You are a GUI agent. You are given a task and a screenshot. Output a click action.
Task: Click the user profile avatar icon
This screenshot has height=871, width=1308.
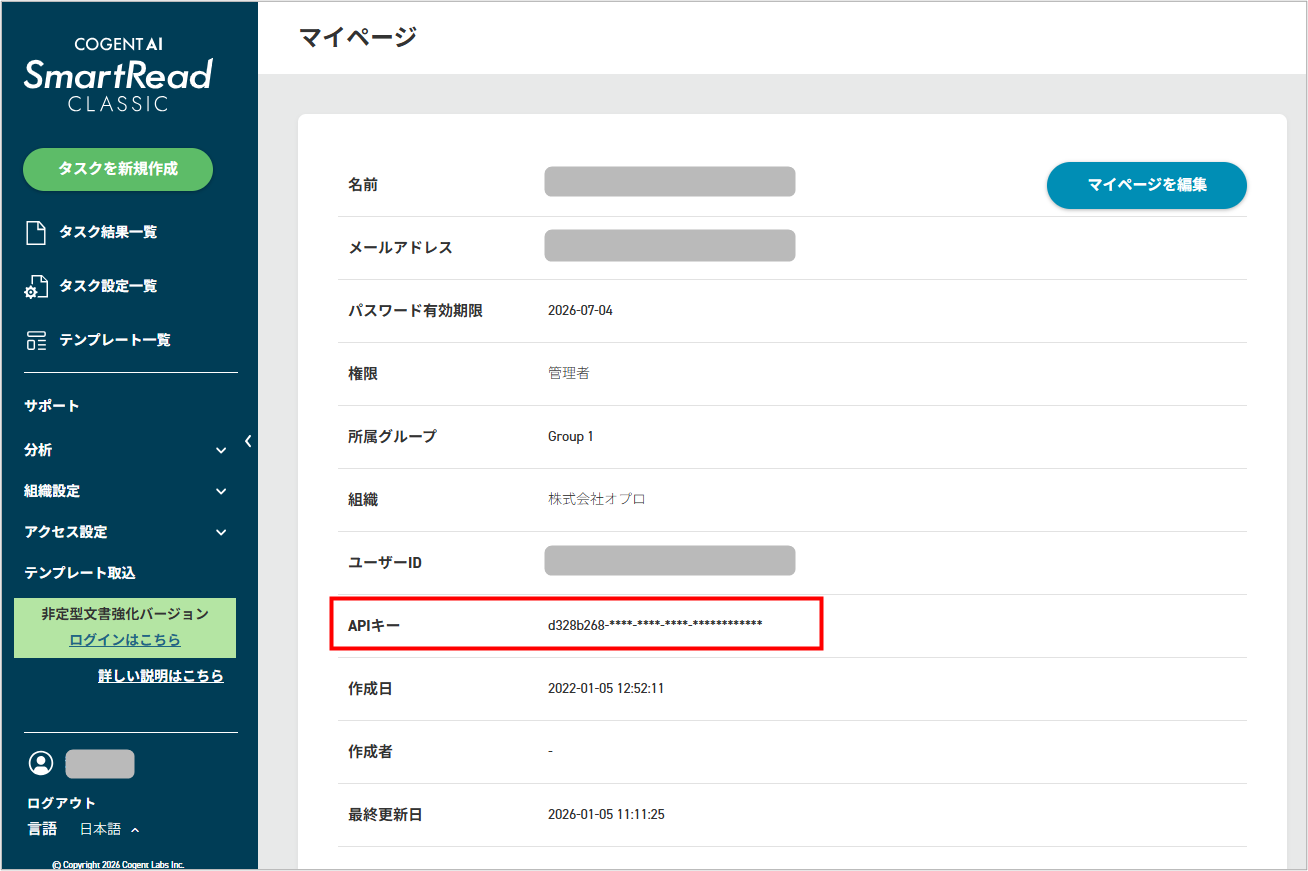pos(41,763)
